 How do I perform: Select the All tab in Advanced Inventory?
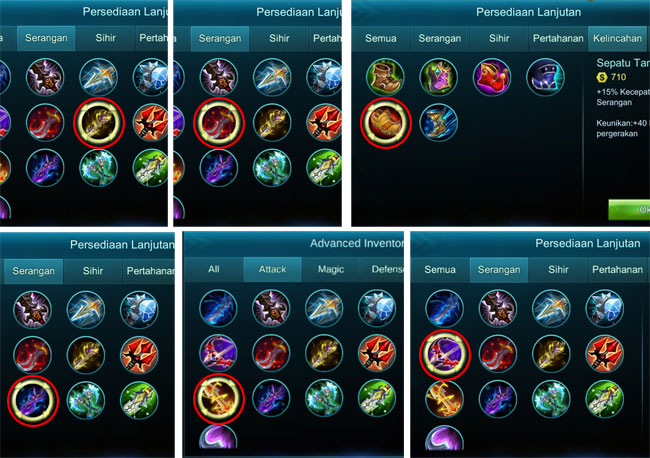pos(213,269)
